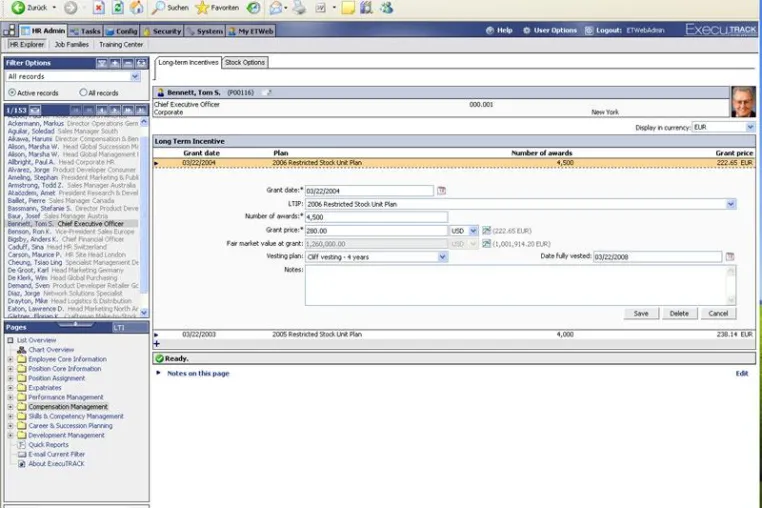Open the Grant date calendar picker icon
The width and height of the screenshot is (762, 508).
pos(441,191)
